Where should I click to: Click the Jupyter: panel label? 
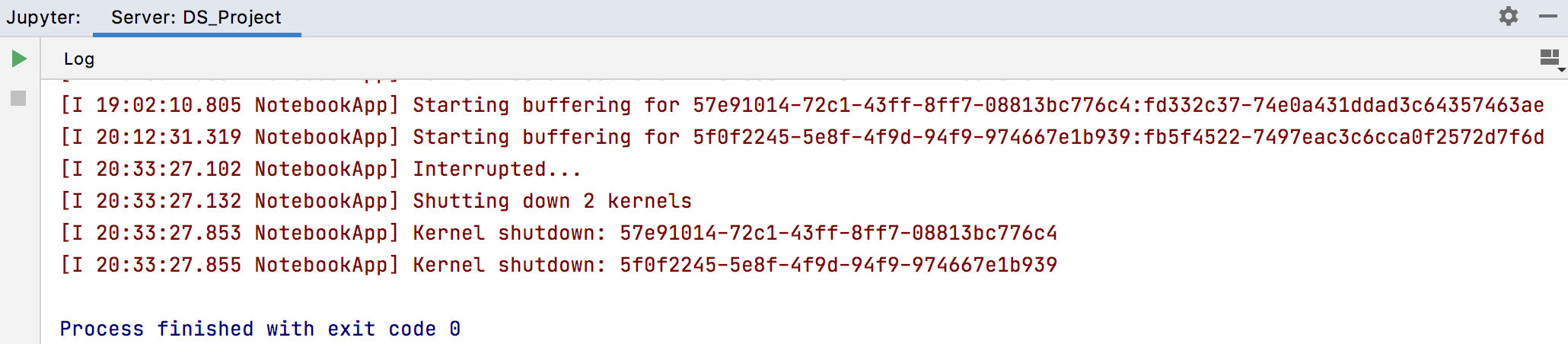(43, 18)
